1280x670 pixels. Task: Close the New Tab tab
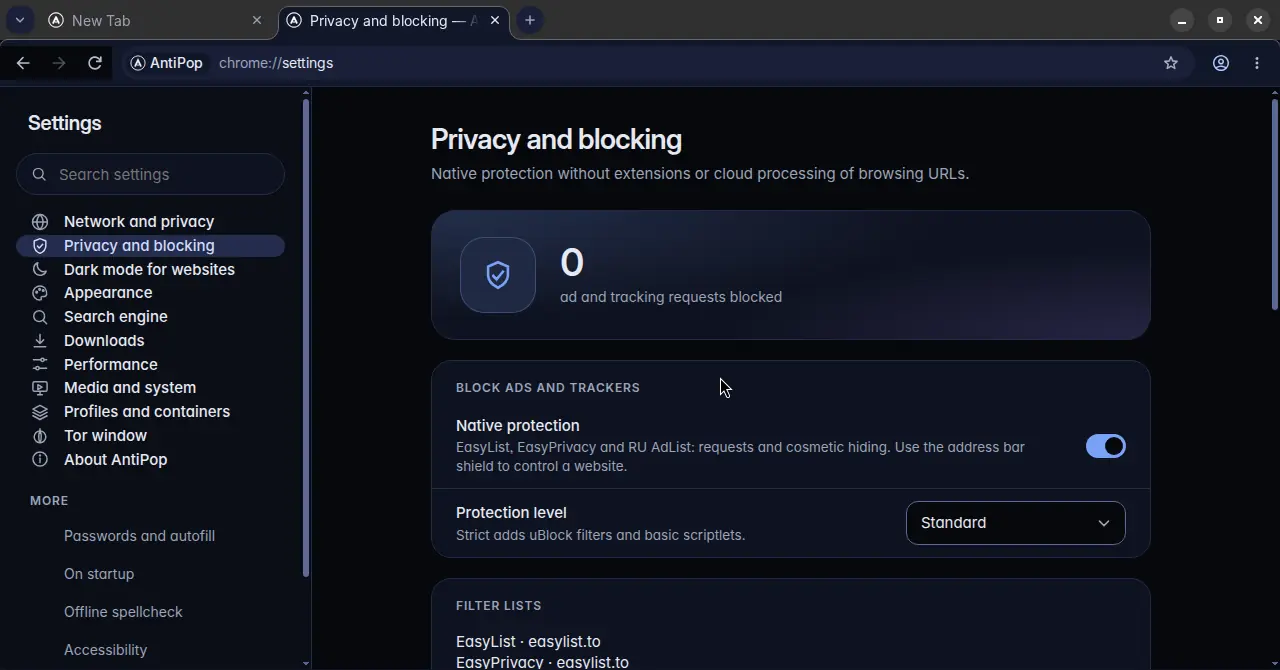pos(257,20)
